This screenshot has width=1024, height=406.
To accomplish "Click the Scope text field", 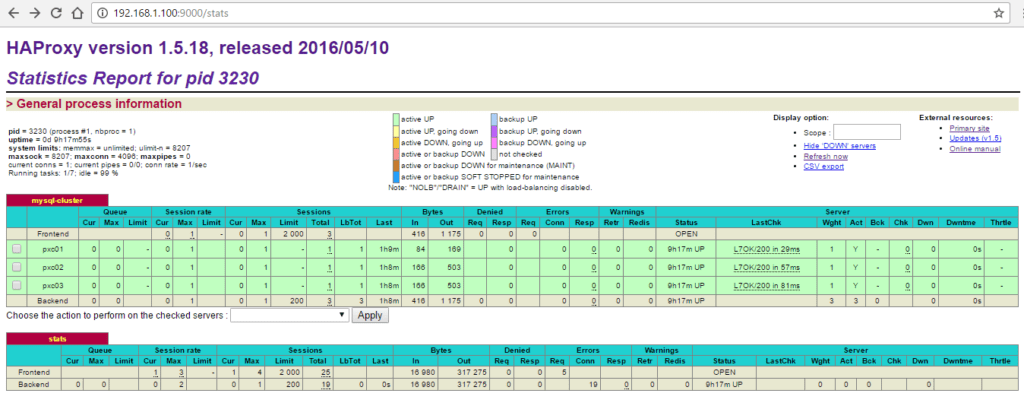I will coord(866,132).
